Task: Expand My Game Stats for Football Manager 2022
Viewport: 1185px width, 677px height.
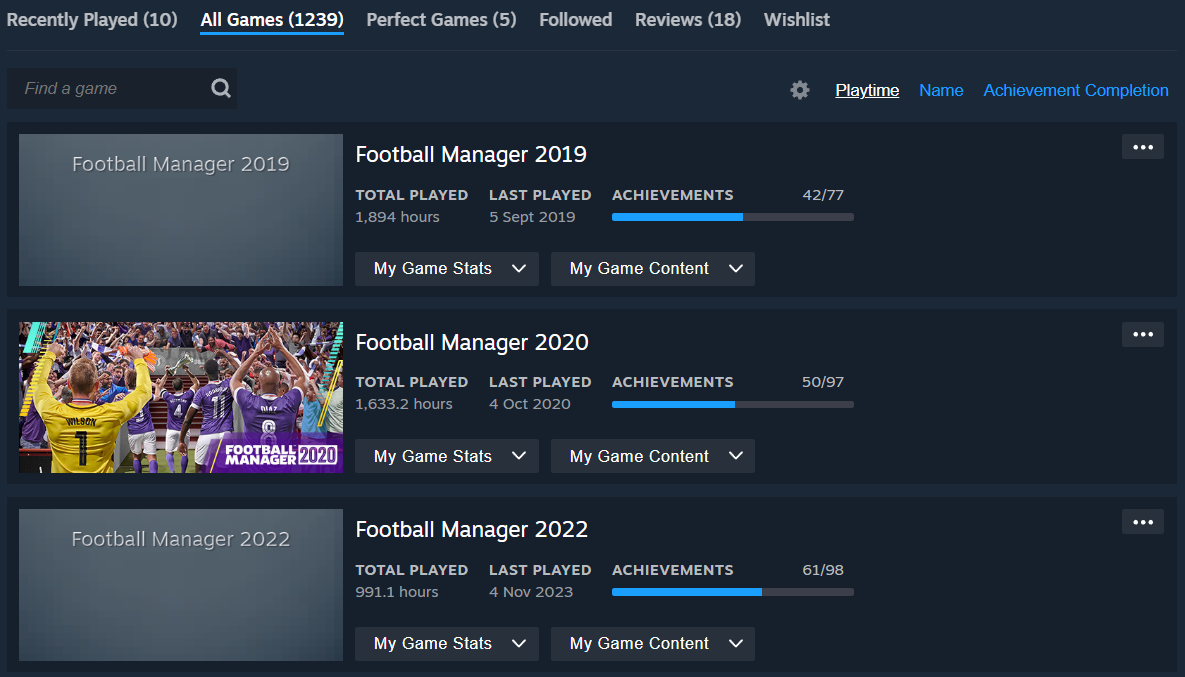Action: click(x=447, y=644)
